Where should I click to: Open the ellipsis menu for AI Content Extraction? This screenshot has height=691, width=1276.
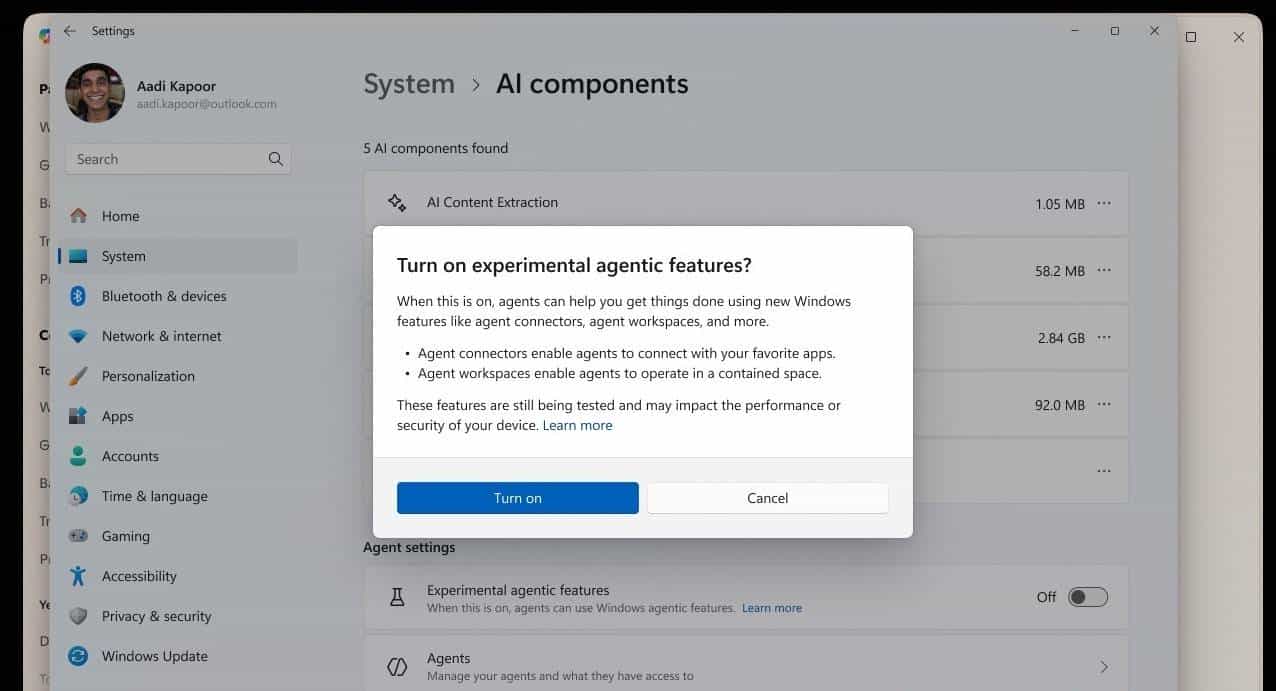1104,202
